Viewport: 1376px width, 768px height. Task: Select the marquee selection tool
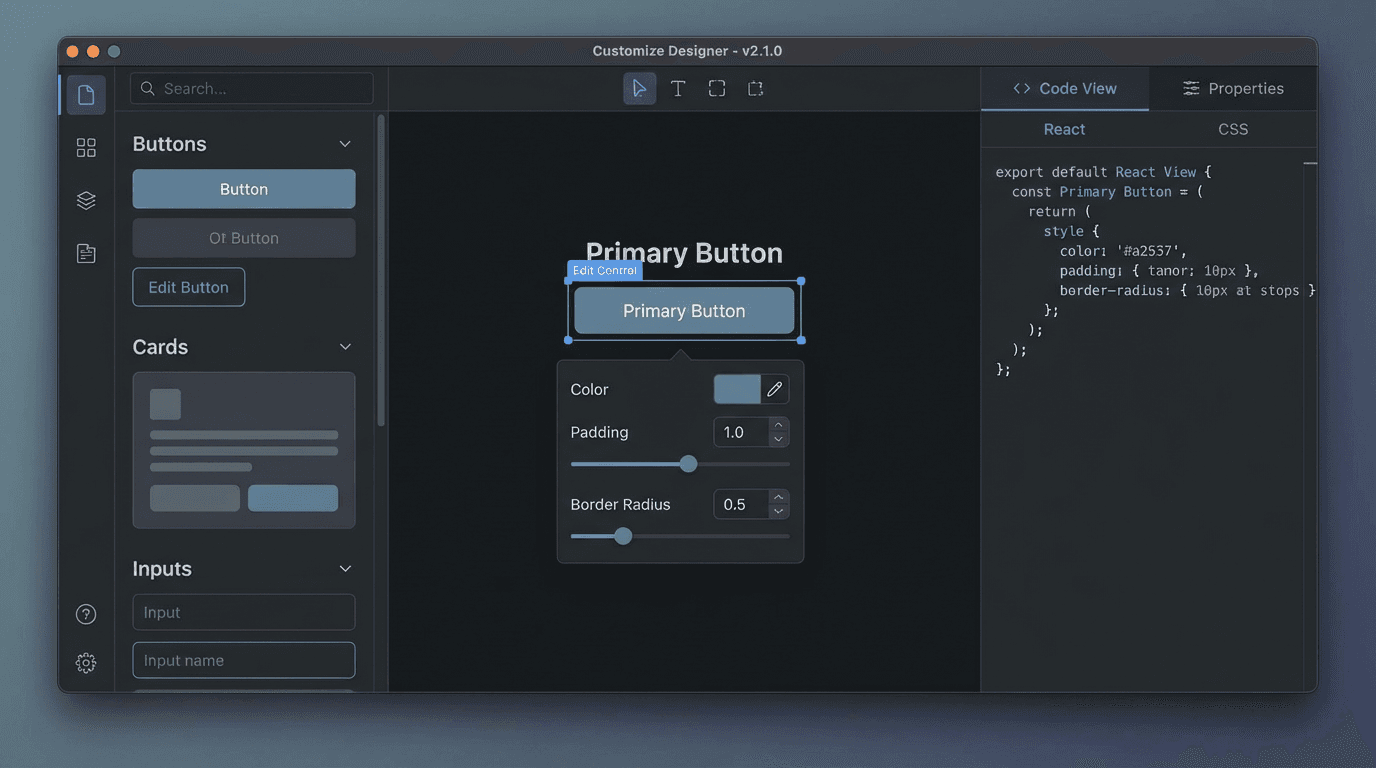pyautogui.click(x=716, y=88)
